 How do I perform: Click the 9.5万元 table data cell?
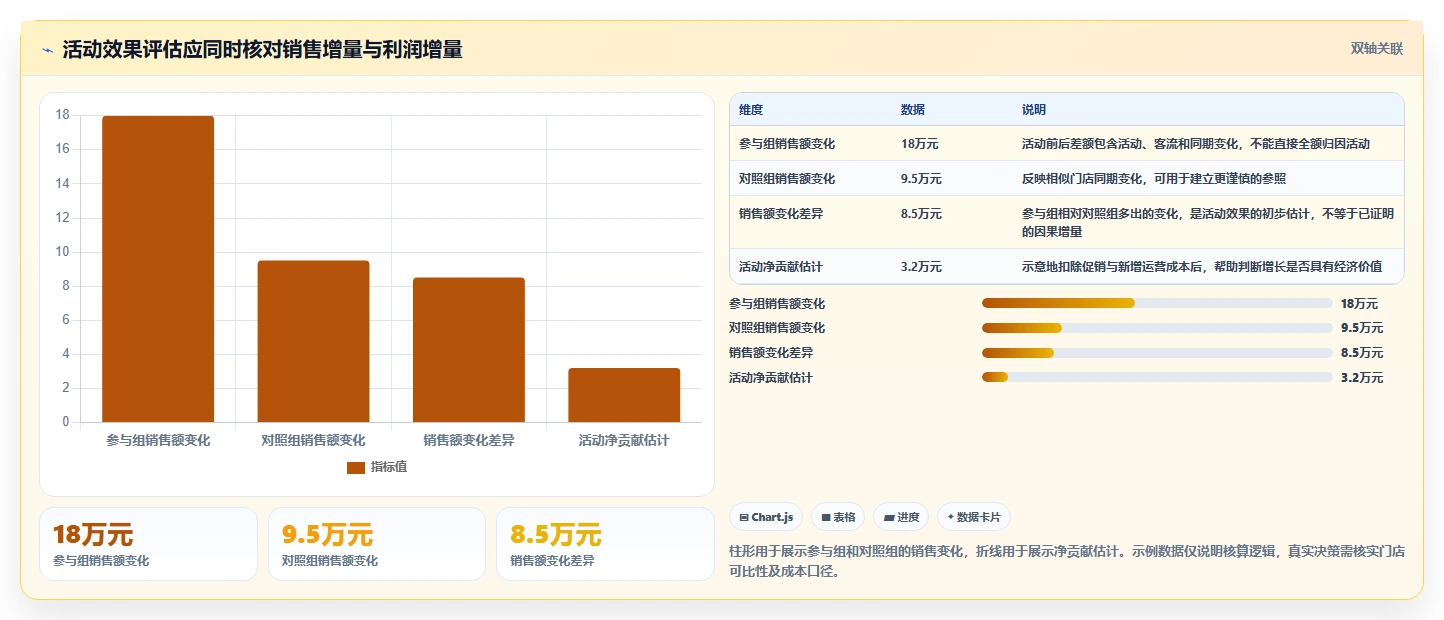[921, 179]
